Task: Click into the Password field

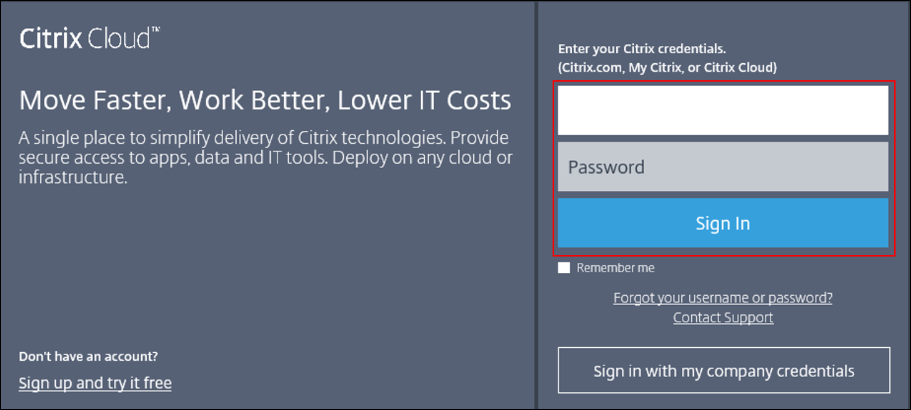Action: 722,167
